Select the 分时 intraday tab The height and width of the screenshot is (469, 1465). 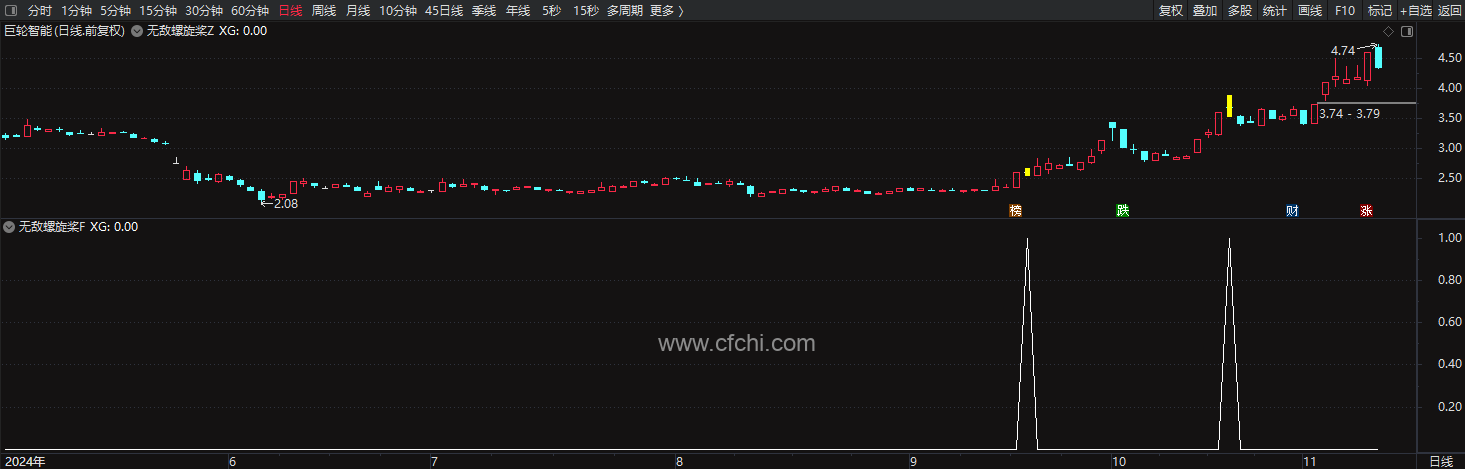[40, 11]
